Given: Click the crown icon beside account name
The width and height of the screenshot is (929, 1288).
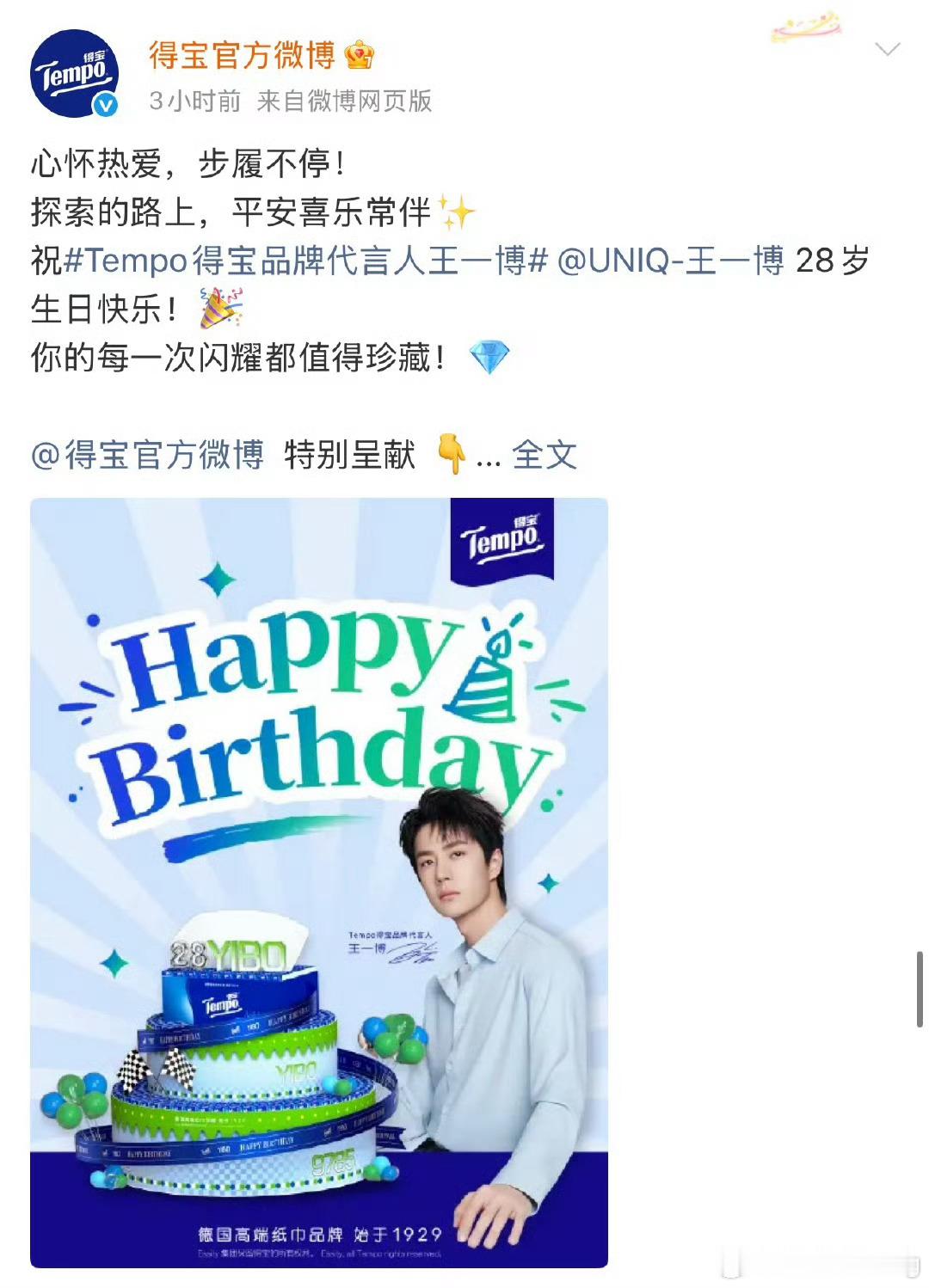Looking at the screenshot, I should [x=360, y=56].
